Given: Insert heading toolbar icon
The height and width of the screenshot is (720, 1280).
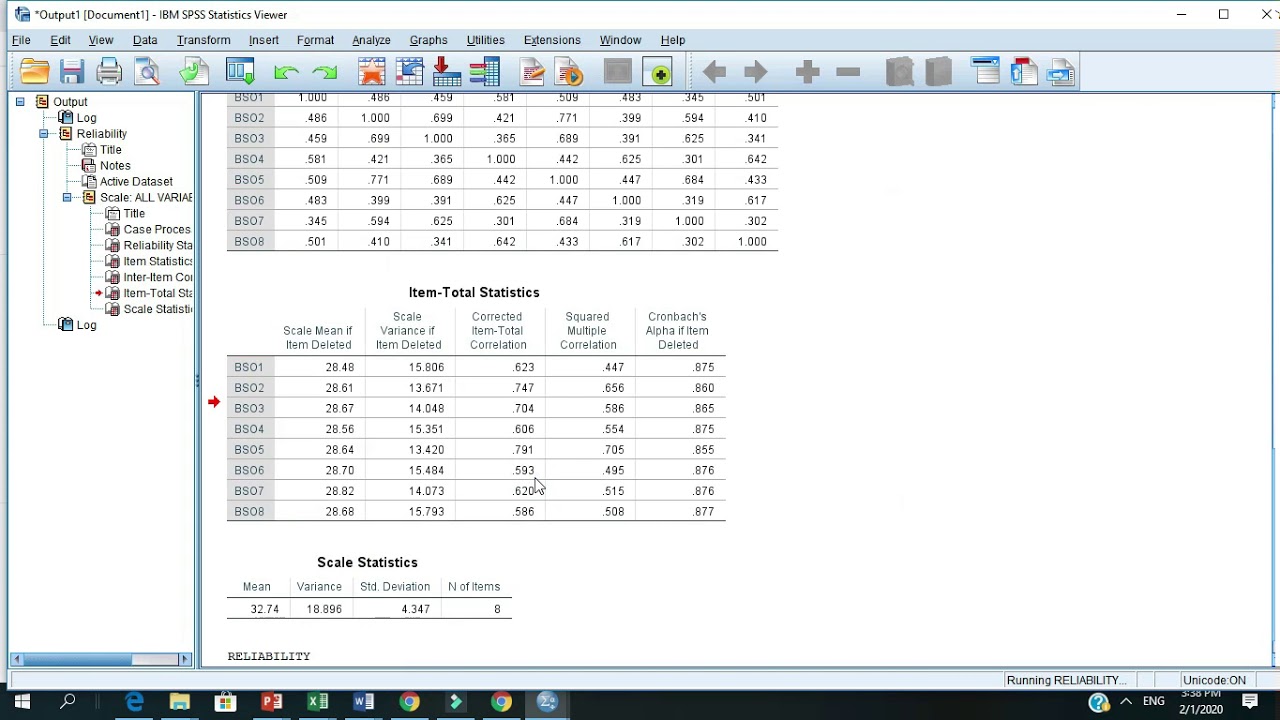Looking at the screenshot, I should coord(985,72).
